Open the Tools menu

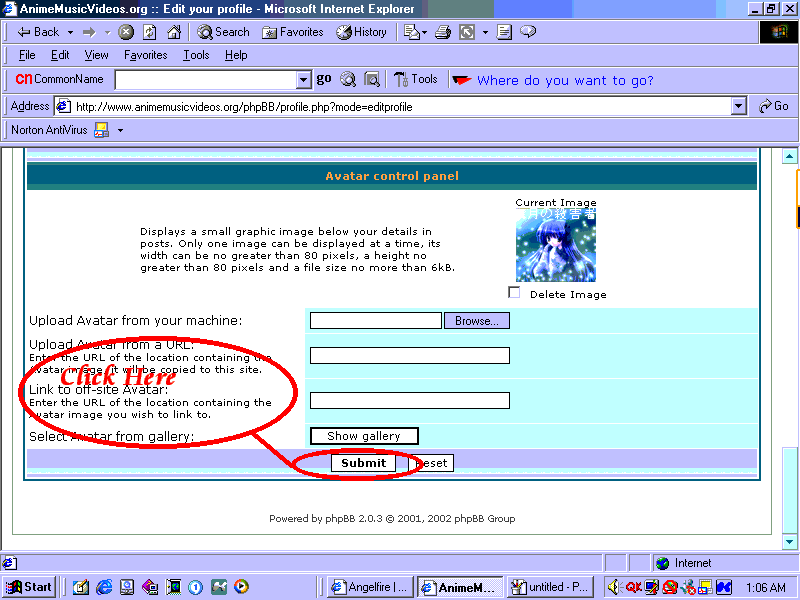pyautogui.click(x=196, y=55)
